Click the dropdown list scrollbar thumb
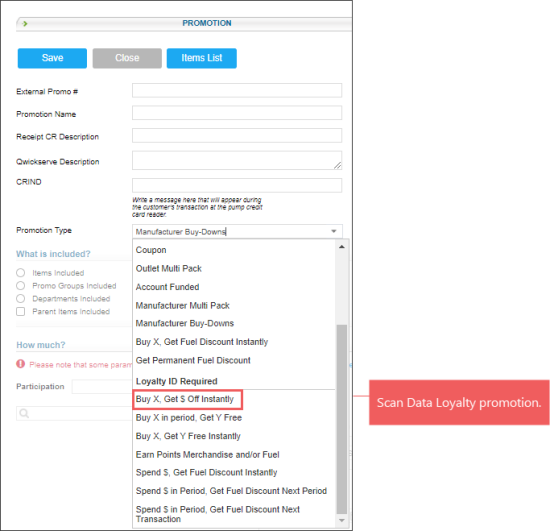Viewport: 550px width, 531px height. click(342, 419)
